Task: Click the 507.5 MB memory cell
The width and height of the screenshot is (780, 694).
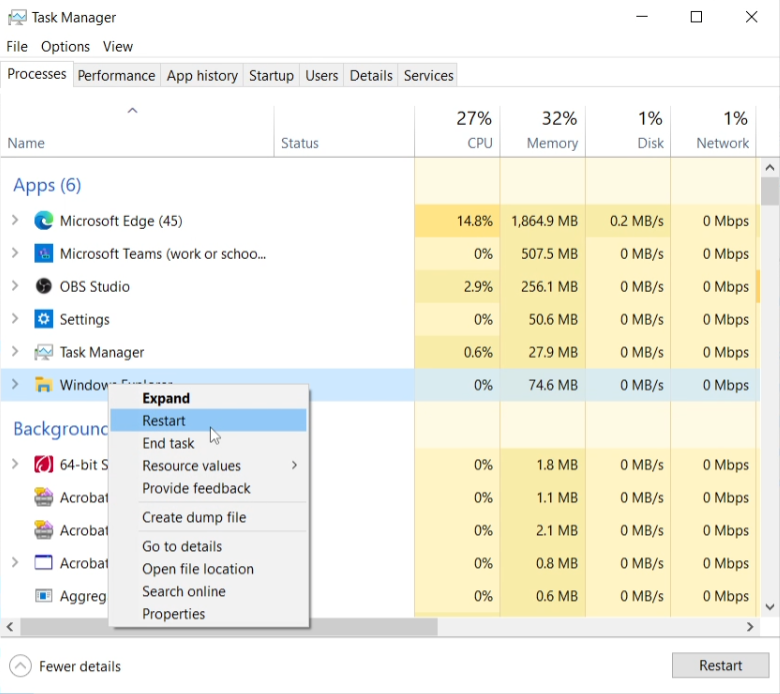Action: click(x=543, y=254)
